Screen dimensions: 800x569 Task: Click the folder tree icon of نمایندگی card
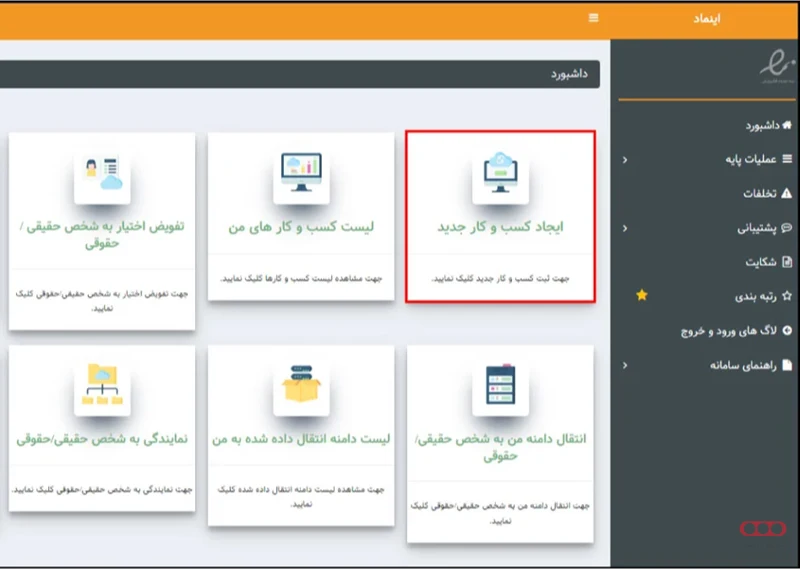pyautogui.click(x=103, y=384)
